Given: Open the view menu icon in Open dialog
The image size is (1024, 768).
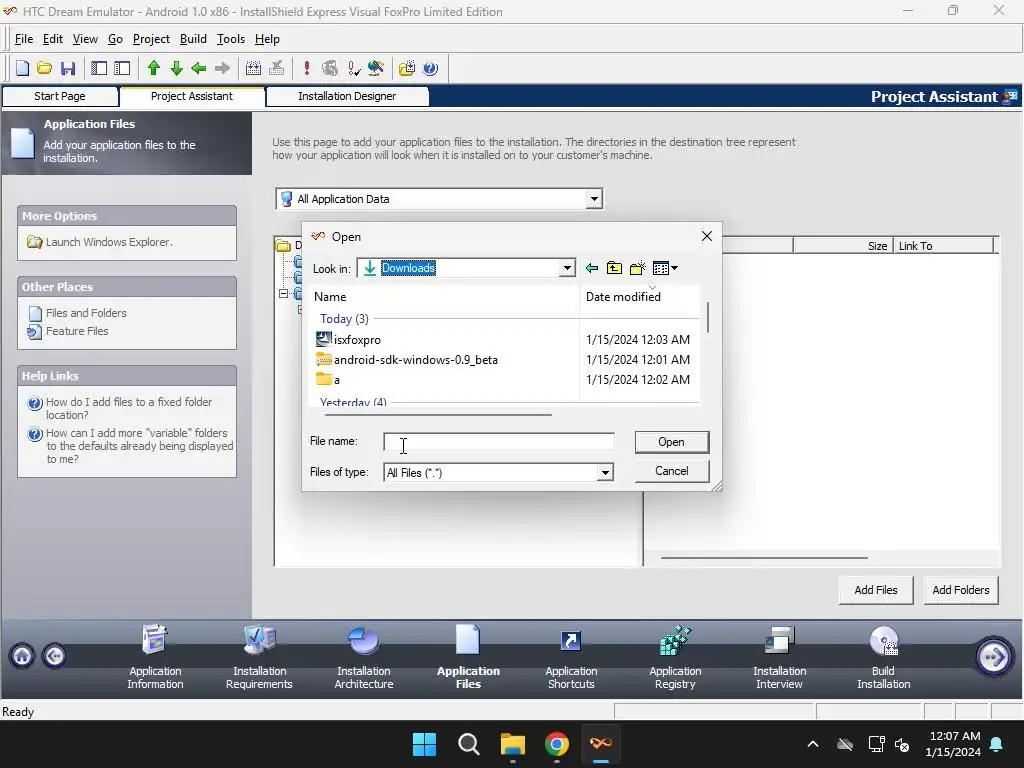Looking at the screenshot, I should pyautogui.click(x=665, y=268).
